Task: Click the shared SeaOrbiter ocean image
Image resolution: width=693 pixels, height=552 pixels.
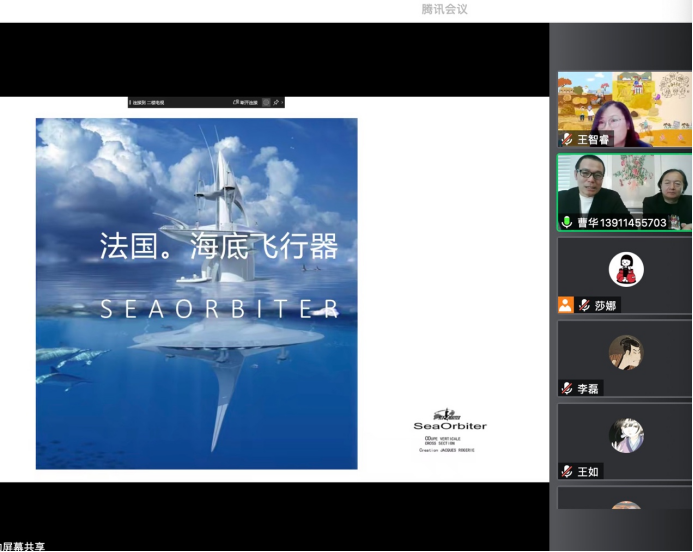Action: tap(197, 293)
